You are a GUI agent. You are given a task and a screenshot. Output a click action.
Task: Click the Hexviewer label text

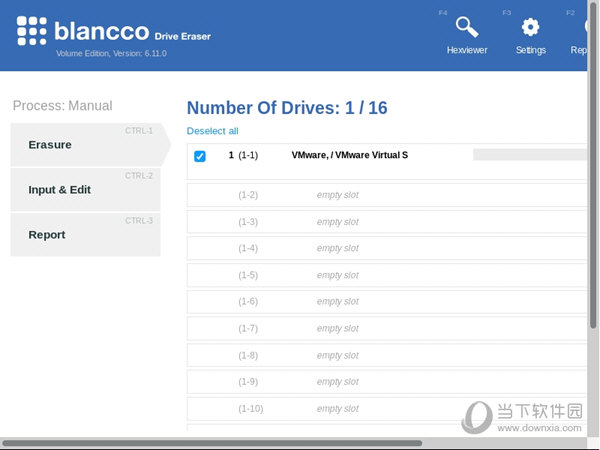tap(467, 50)
